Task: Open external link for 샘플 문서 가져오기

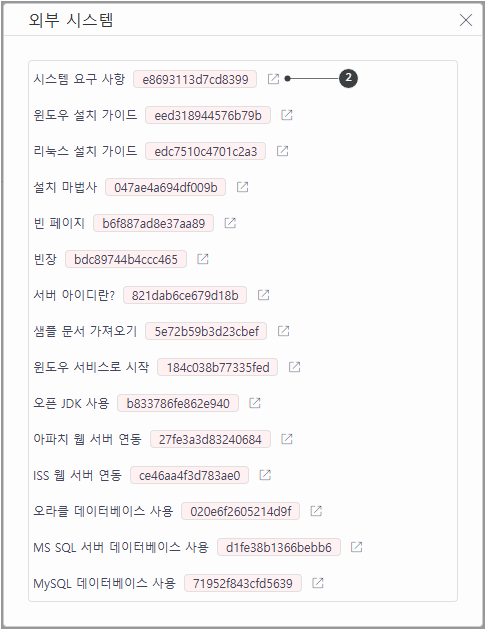Action: tap(284, 331)
